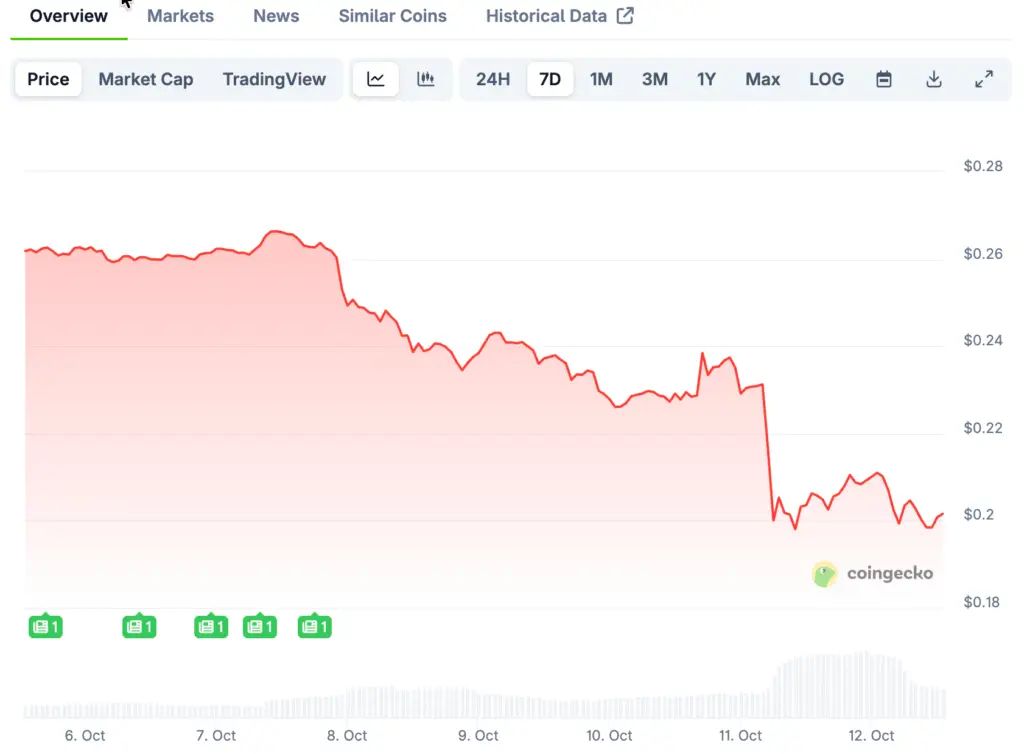The height and width of the screenshot is (754, 1024).
Task: Expand chart to fullscreen
Action: (984, 80)
